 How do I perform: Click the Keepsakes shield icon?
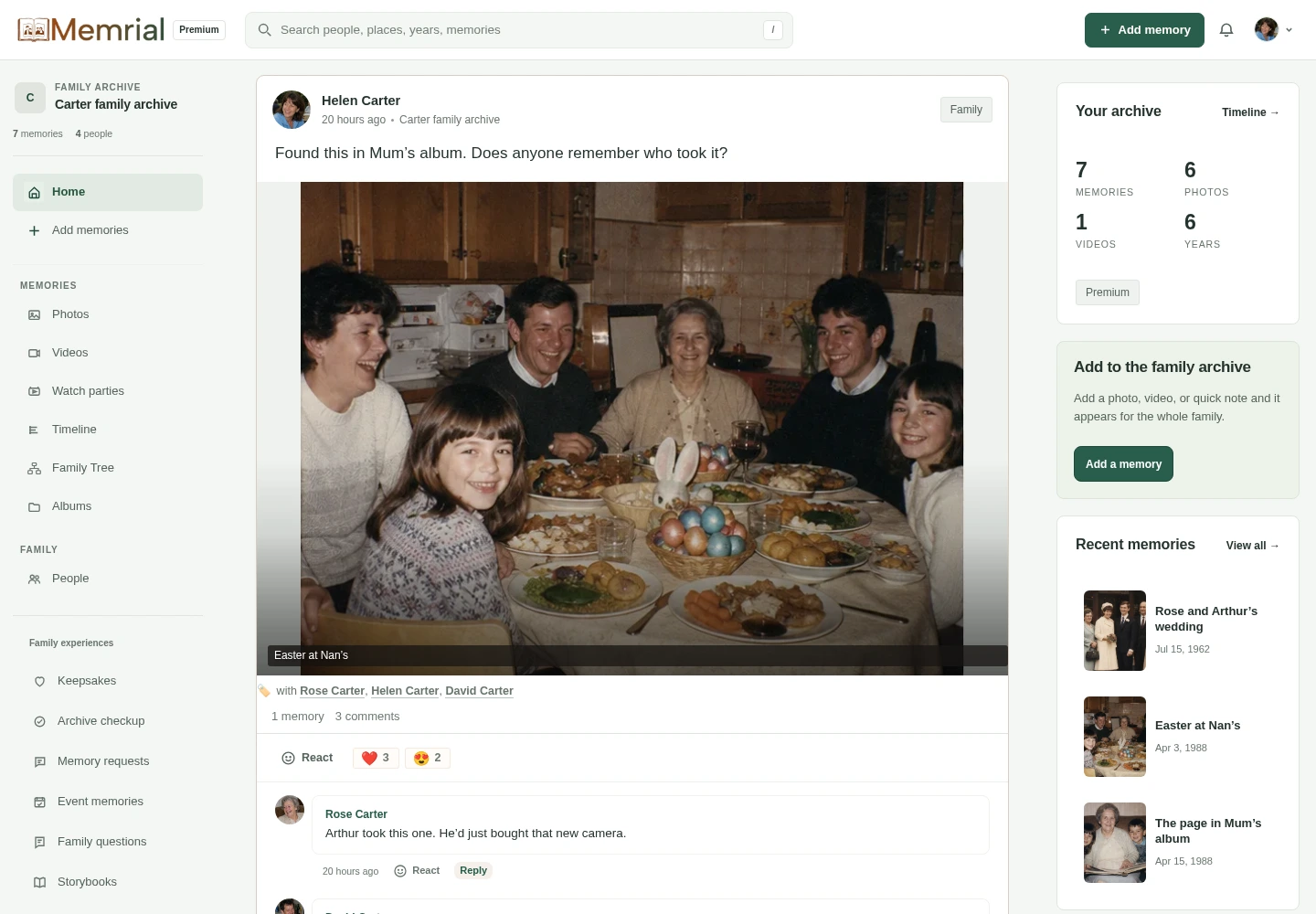pos(39,681)
